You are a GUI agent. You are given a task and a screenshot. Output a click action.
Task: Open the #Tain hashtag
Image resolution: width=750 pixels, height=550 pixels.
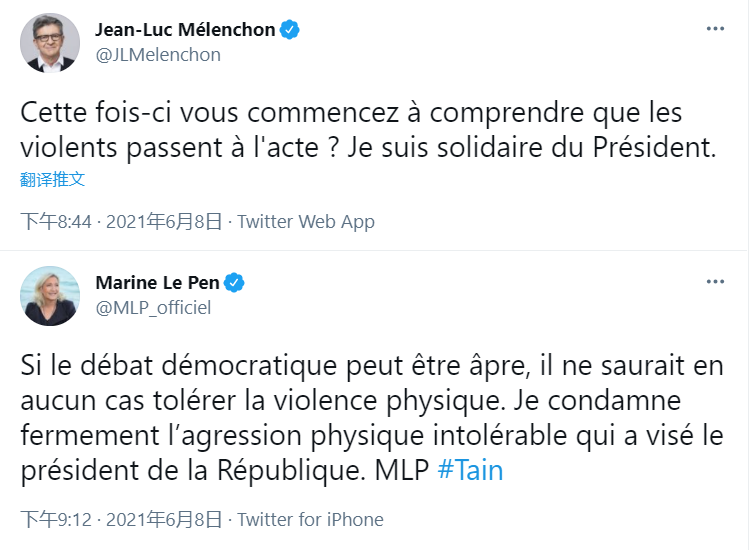(471, 470)
